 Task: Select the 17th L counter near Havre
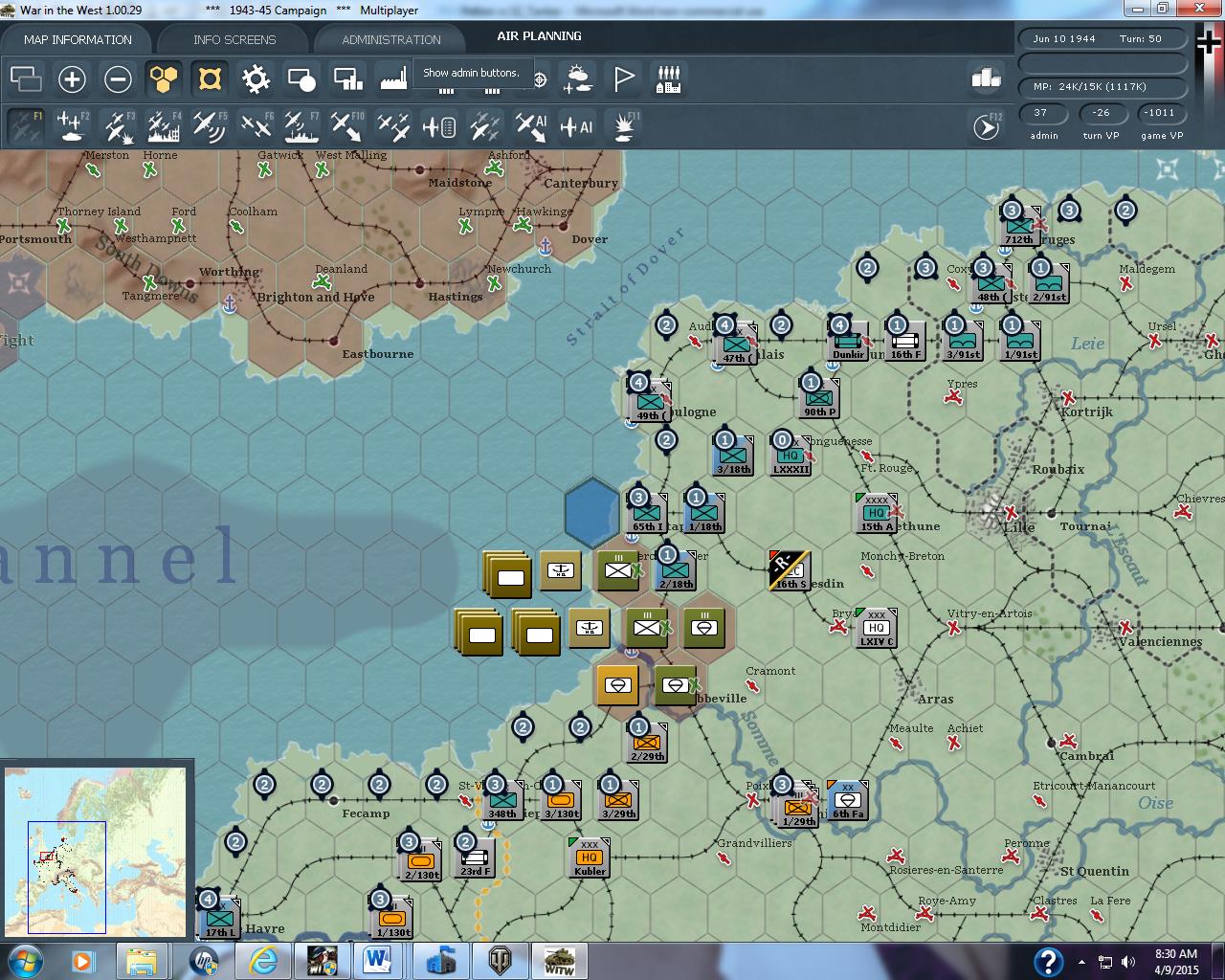click(218, 920)
